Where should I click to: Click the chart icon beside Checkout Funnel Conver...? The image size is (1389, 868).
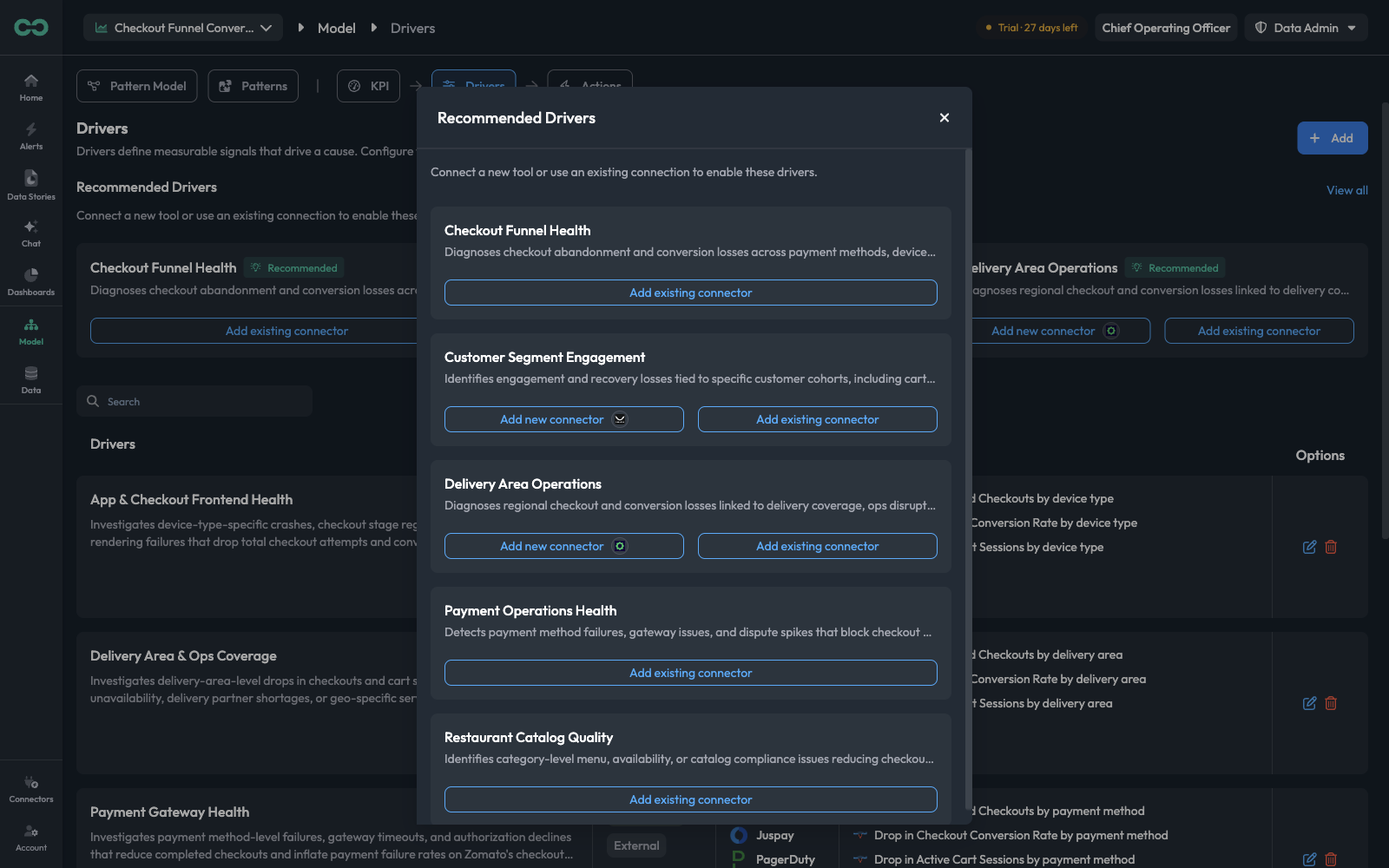pos(102,28)
